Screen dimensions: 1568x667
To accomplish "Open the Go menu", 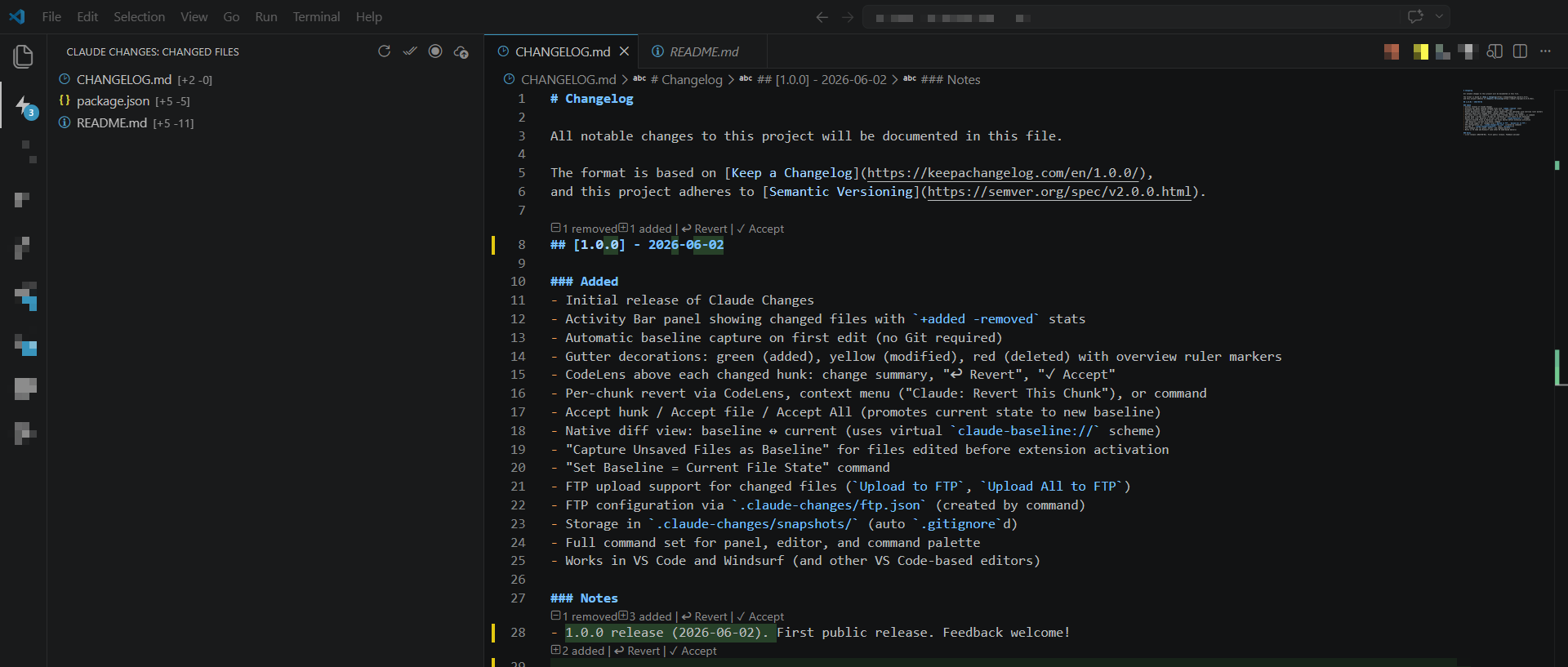I will [231, 16].
